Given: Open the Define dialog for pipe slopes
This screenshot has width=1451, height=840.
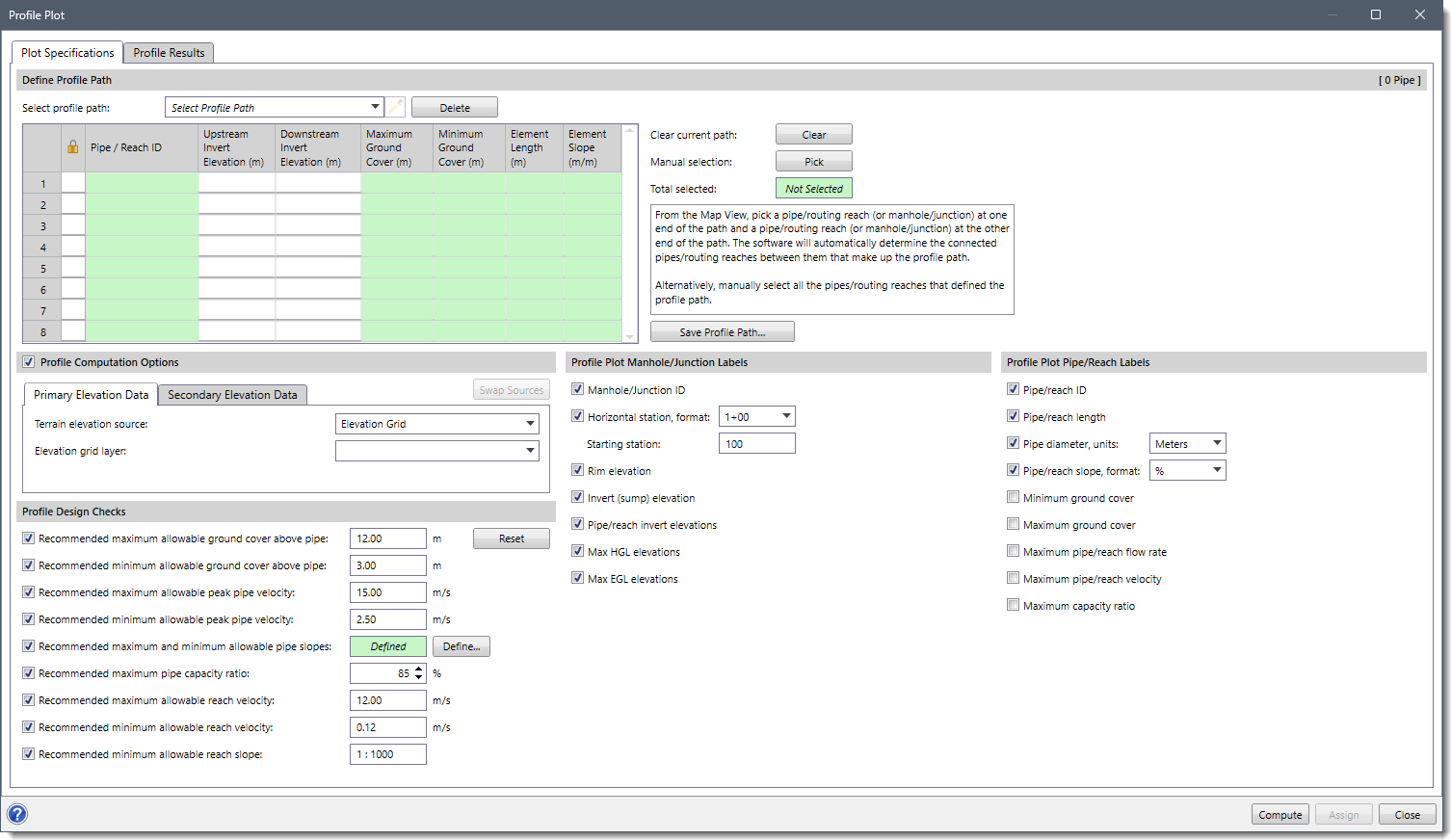Looking at the screenshot, I should point(461,646).
